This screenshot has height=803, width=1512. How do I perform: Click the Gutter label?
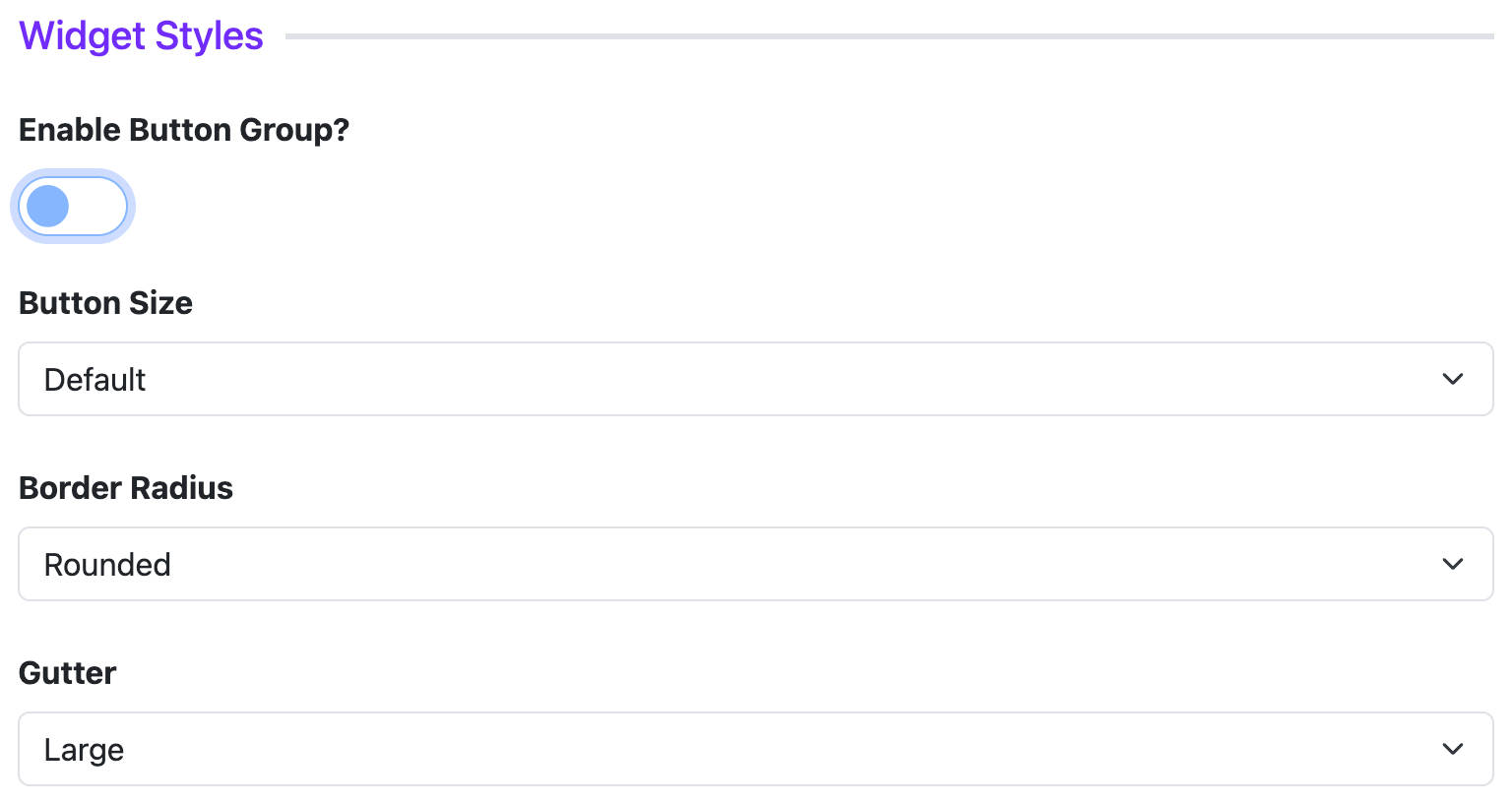(x=67, y=673)
